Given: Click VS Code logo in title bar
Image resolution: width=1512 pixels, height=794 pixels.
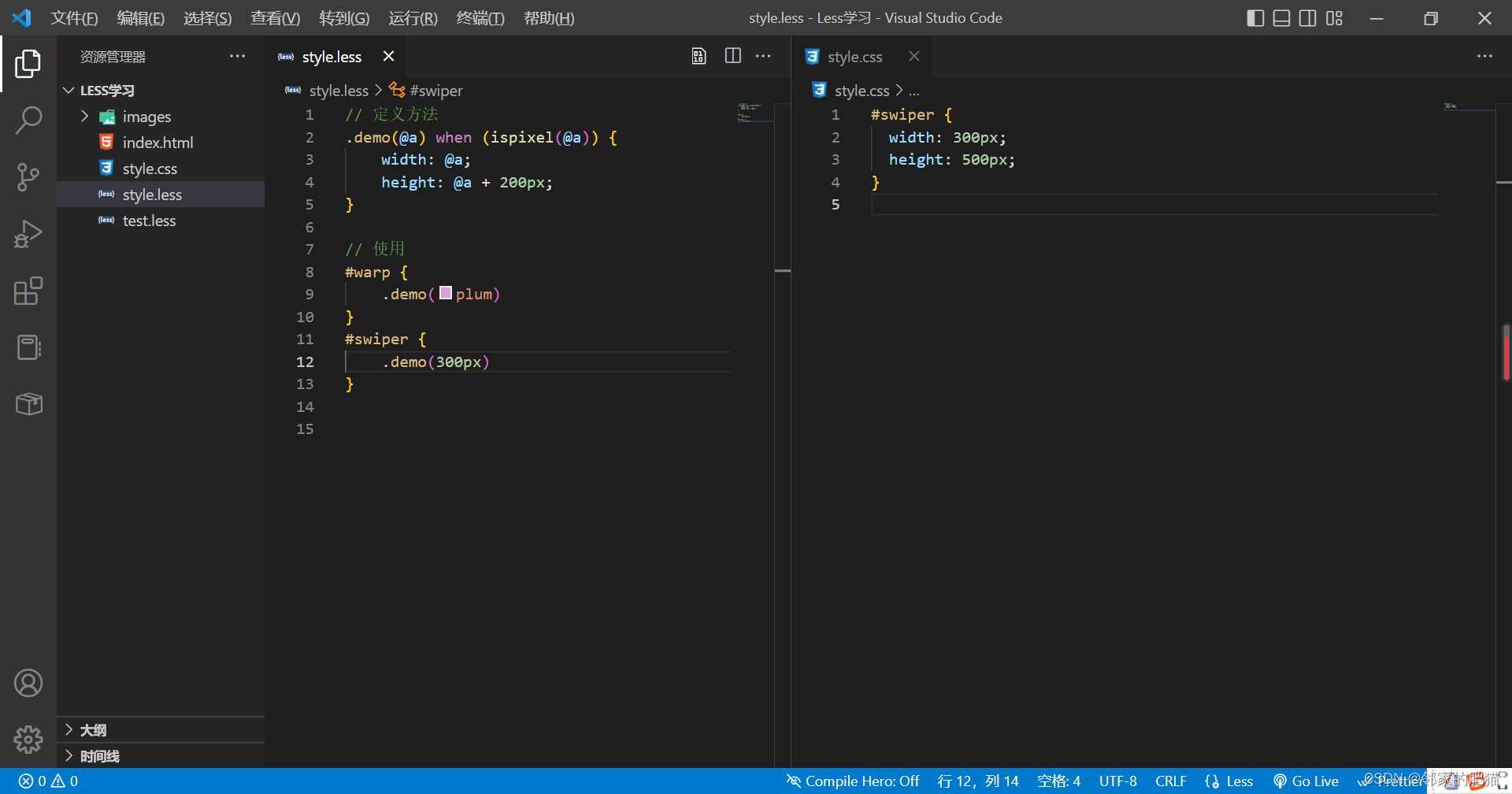Looking at the screenshot, I should point(22,17).
